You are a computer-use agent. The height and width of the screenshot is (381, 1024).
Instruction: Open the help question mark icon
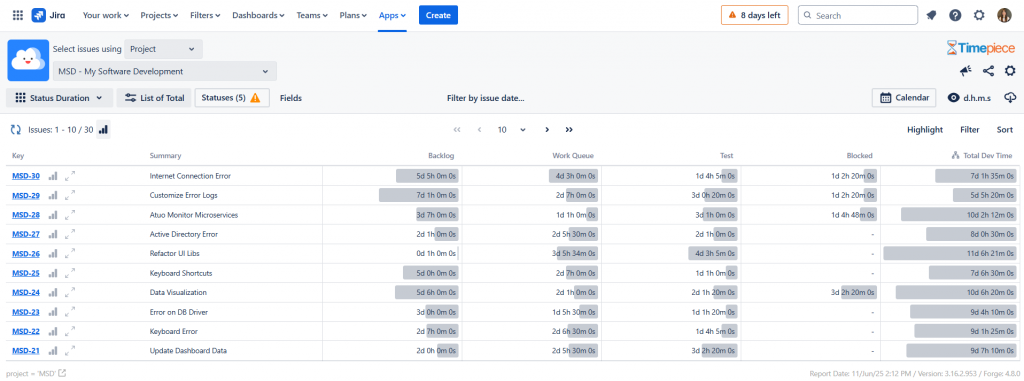pyautogui.click(x=955, y=15)
